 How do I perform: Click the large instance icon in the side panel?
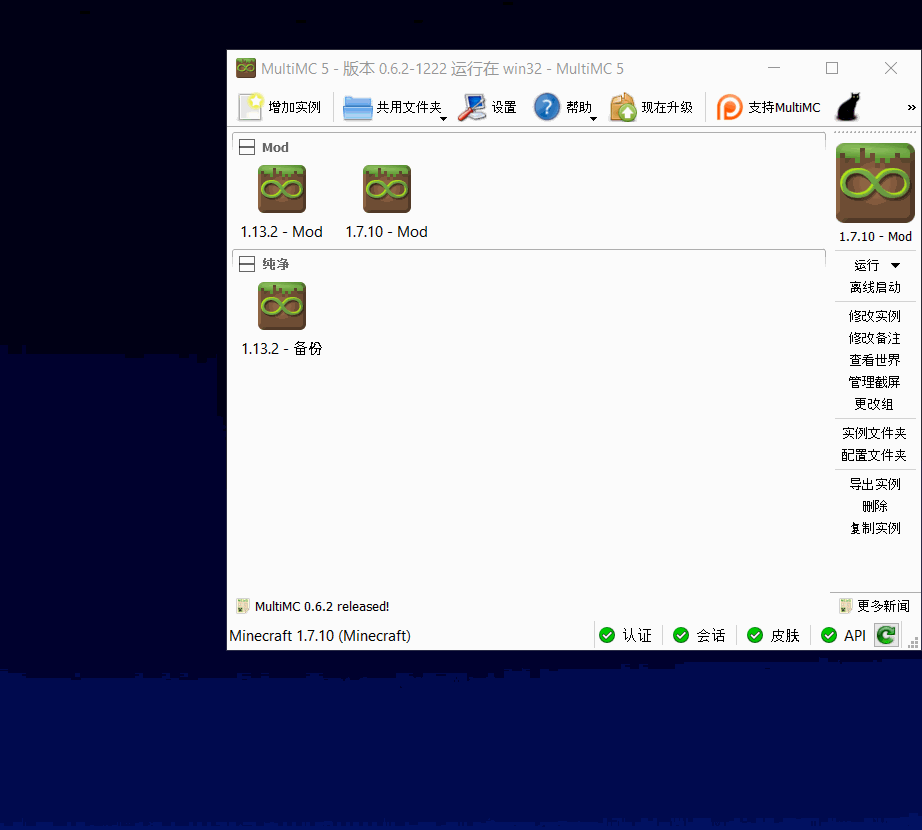875,183
